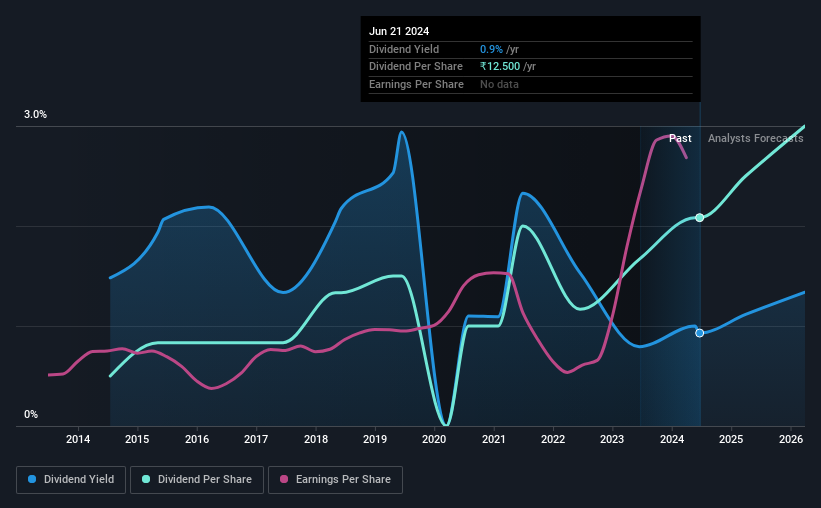Select the teal Dividend Per Share data point marker
Viewport: 821px width, 508px height.
[x=700, y=217]
